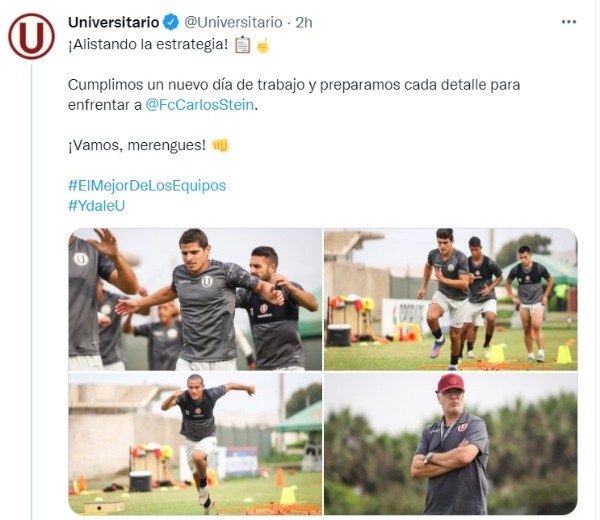Screen dimensions: 600x520
Task: Open the three-dot more options menu
Action: coord(569,22)
